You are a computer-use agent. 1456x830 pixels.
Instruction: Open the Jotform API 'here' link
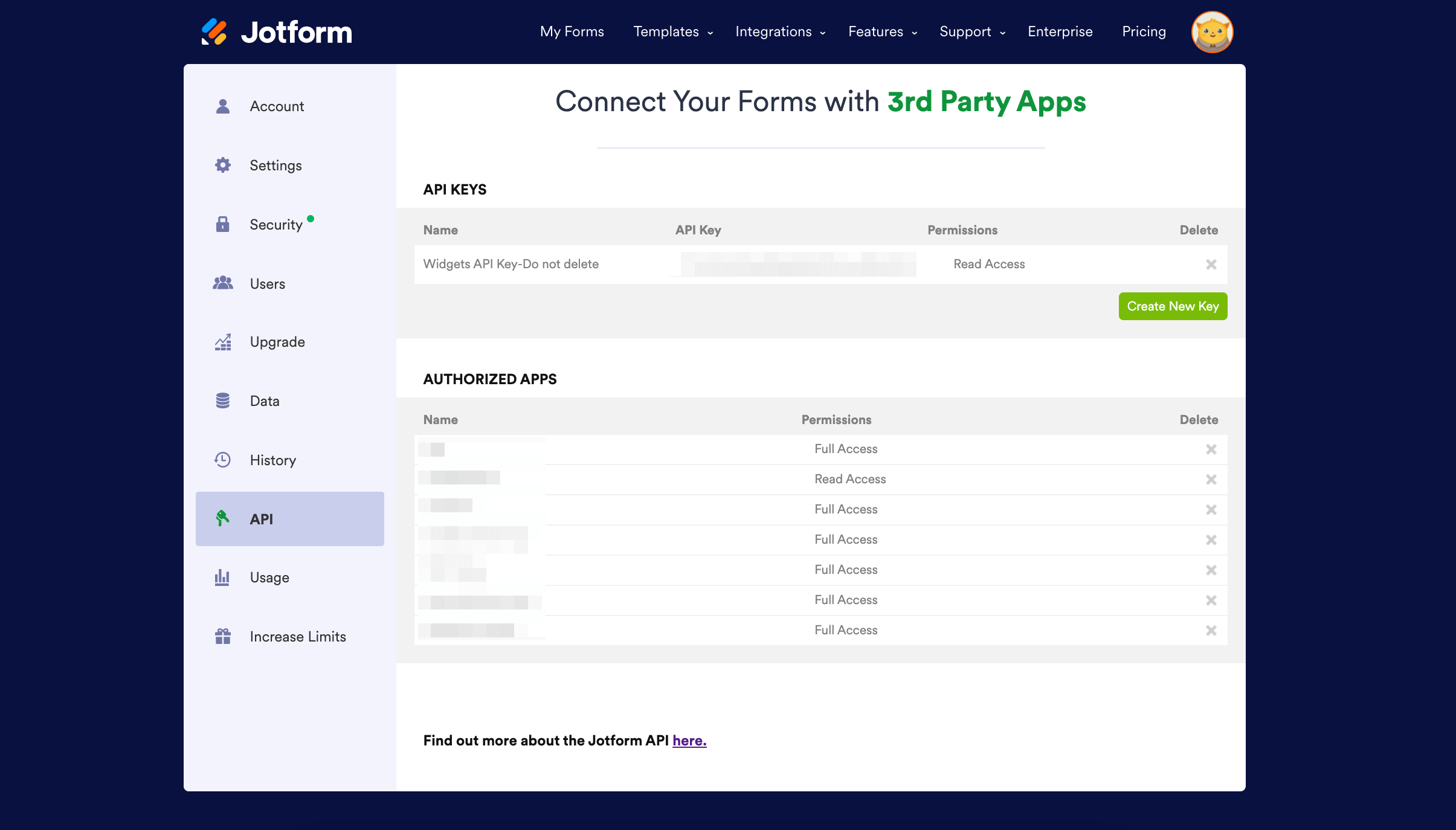689,740
